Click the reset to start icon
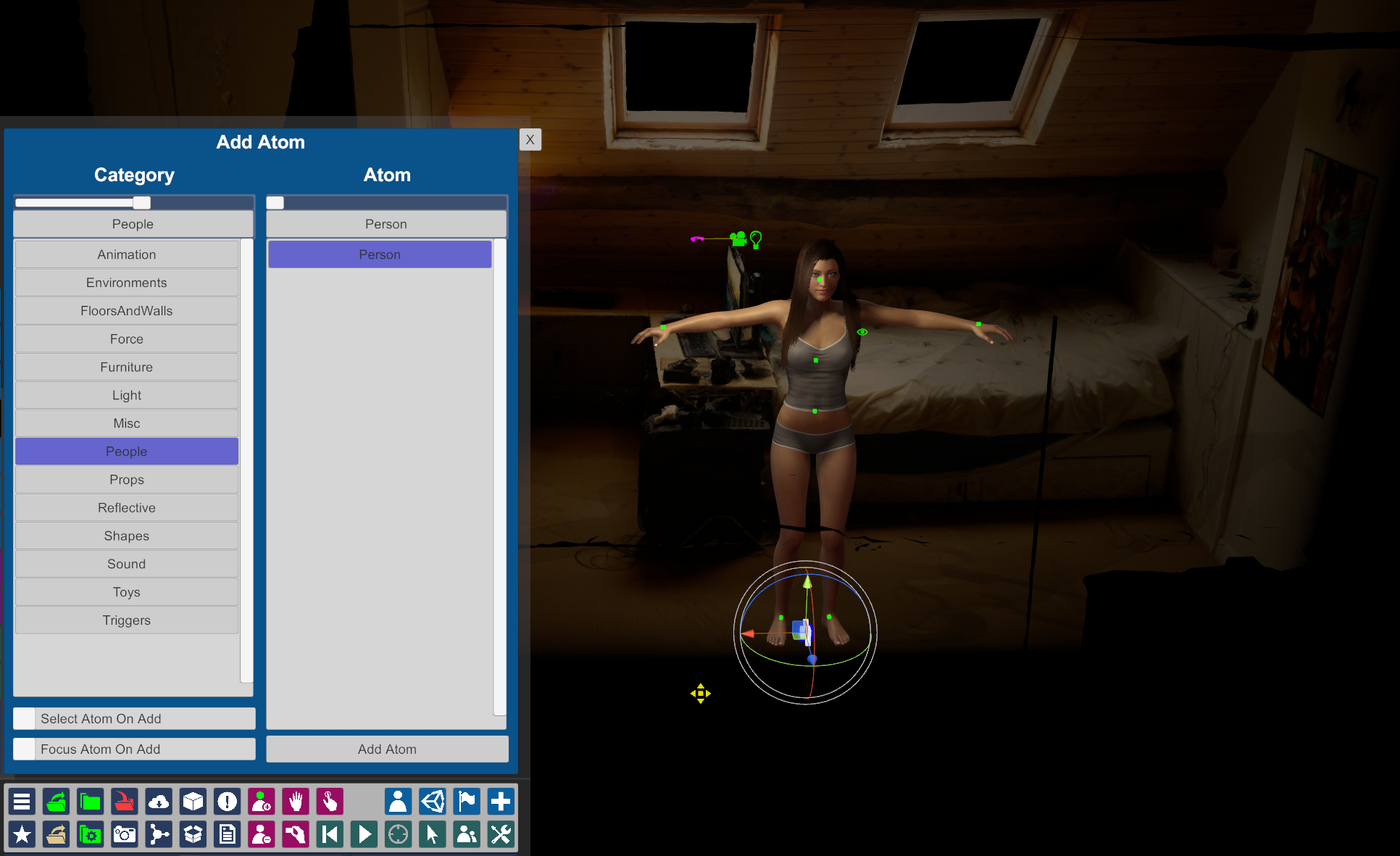Screen dimensions: 1400x856 (330, 835)
